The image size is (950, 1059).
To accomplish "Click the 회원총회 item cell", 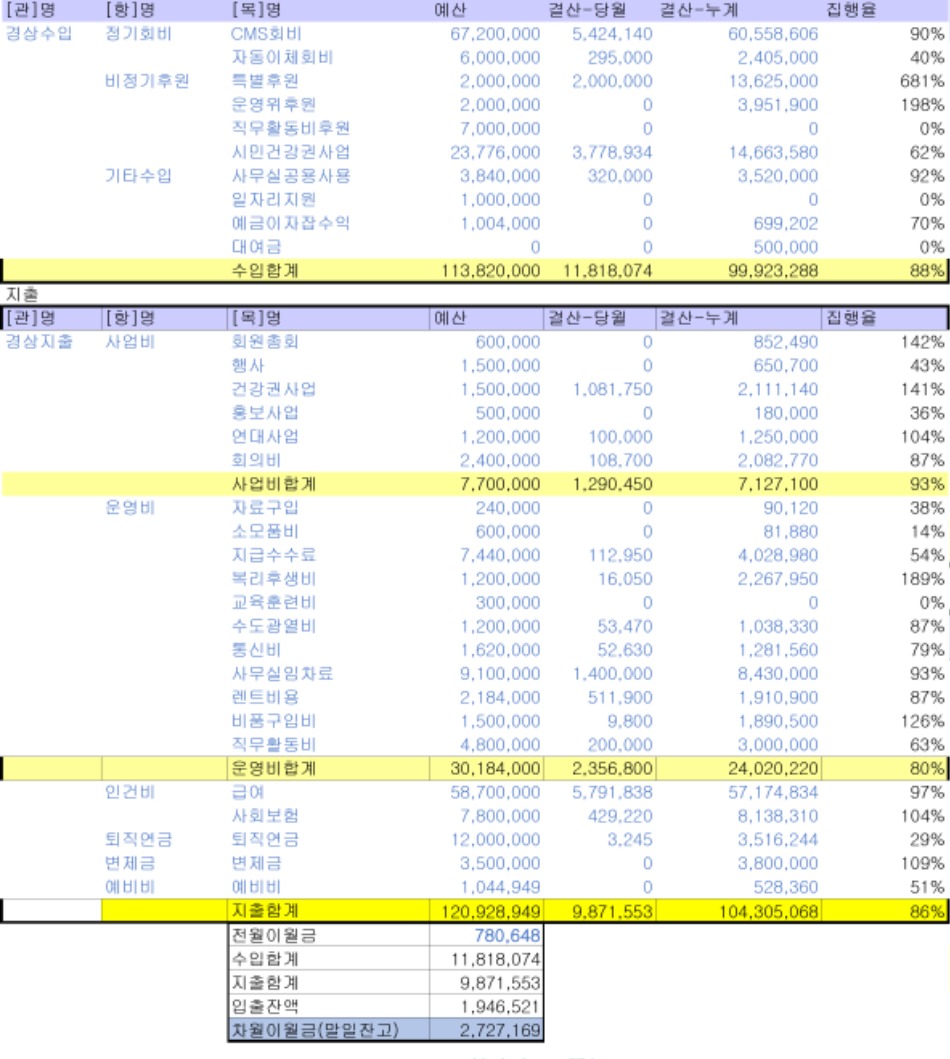I will click(x=265, y=342).
